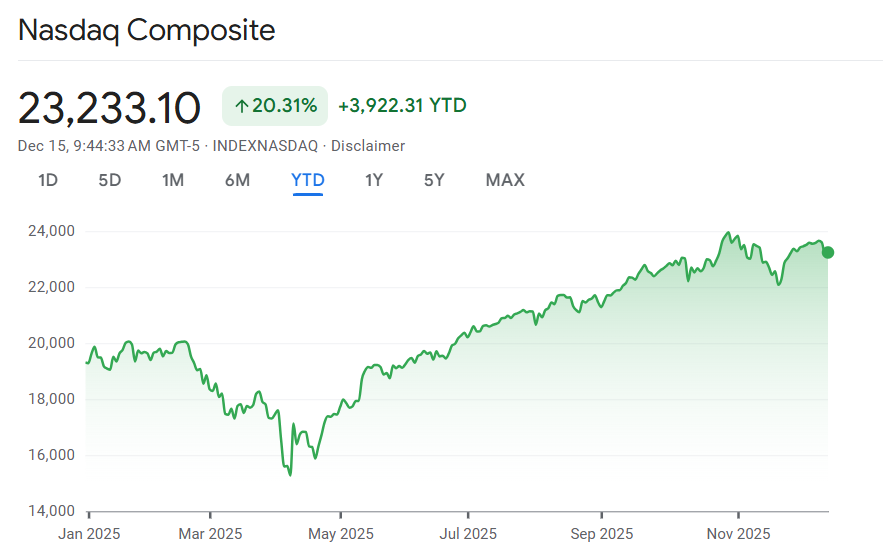Screen dimensions: 883x554
Task: Click the May 2025 axis label
Action: point(339,533)
